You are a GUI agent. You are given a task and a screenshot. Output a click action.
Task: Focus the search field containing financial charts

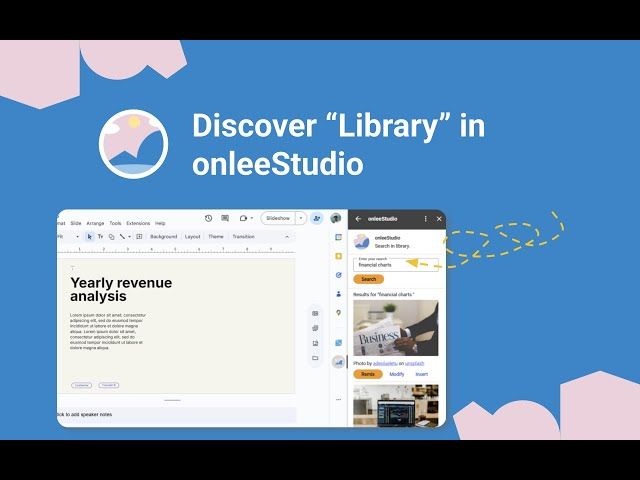[x=396, y=264]
